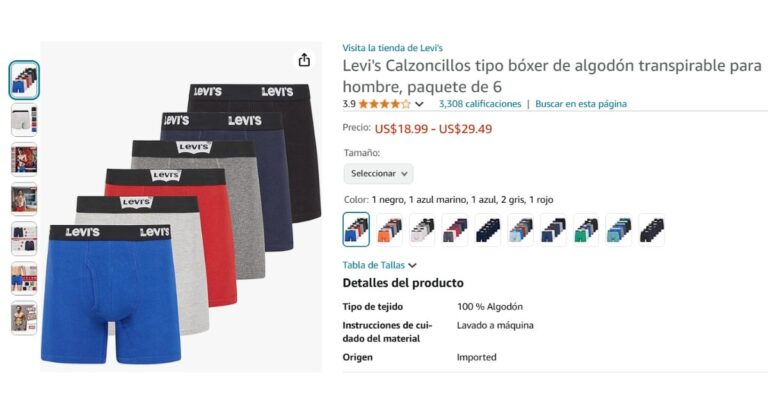The image size is (768, 403).
Task: Open the 3,308 calificaciones link
Action: click(x=480, y=104)
